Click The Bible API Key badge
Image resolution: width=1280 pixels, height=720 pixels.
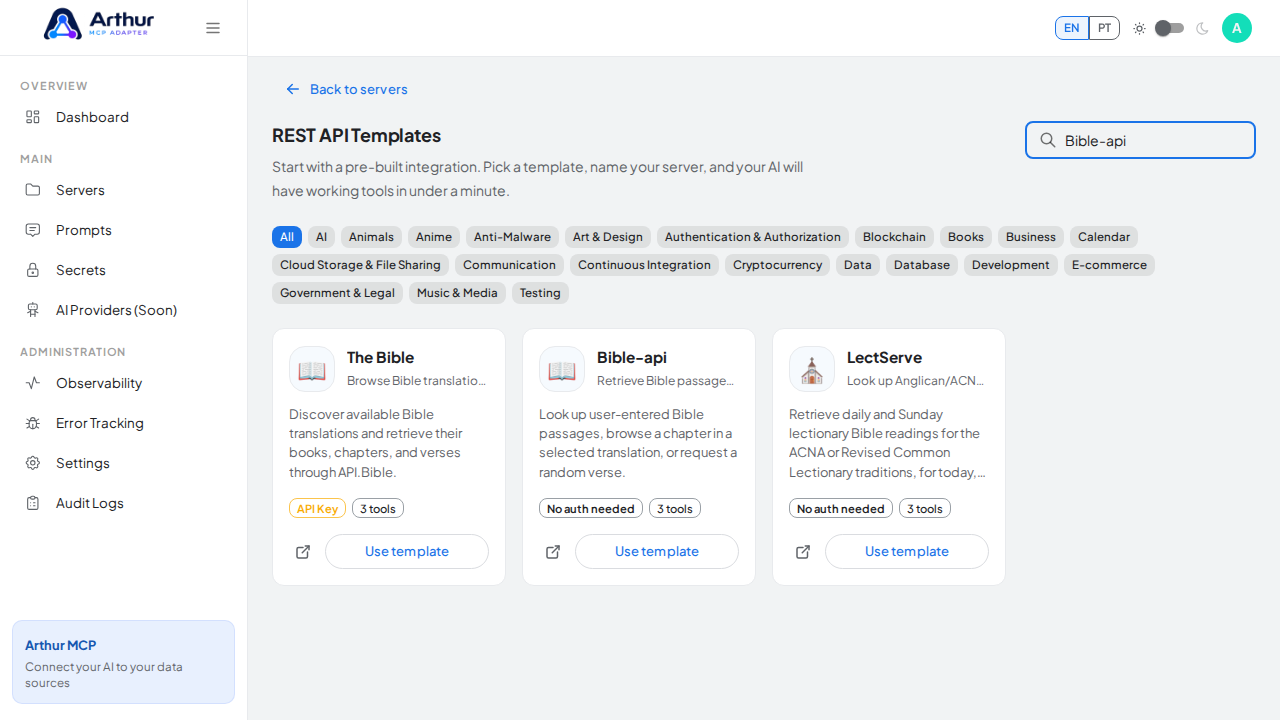(x=317, y=509)
